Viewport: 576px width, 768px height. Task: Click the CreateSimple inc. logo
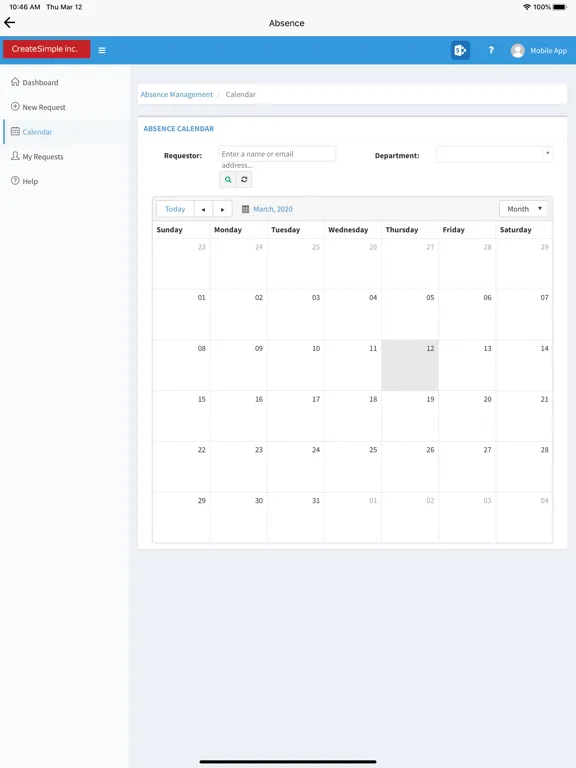coord(47,49)
